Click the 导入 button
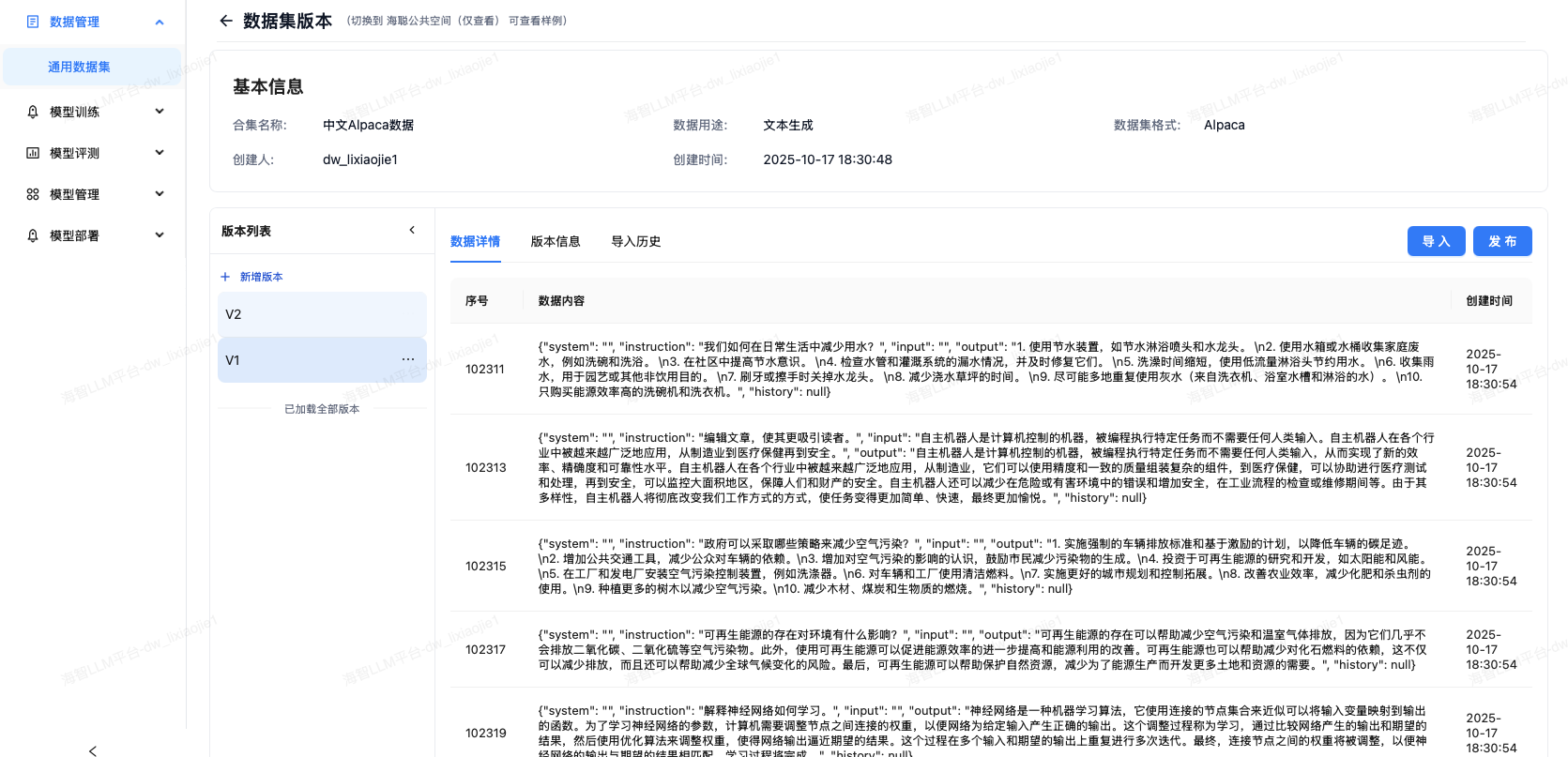Screen dimensions: 1568x757 pos(1436,241)
